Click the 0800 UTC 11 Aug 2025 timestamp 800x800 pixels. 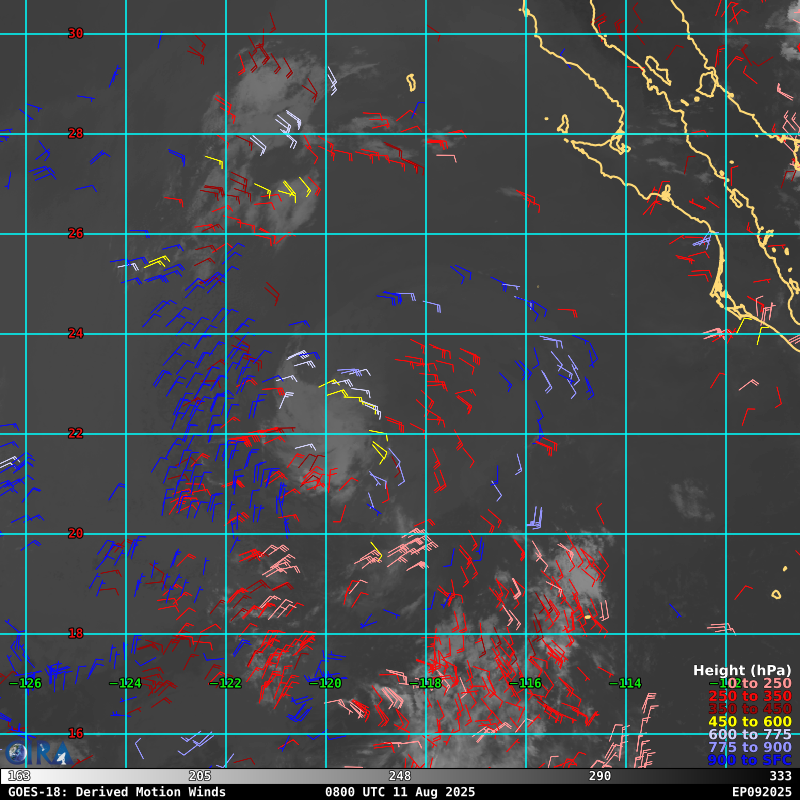click(400, 792)
